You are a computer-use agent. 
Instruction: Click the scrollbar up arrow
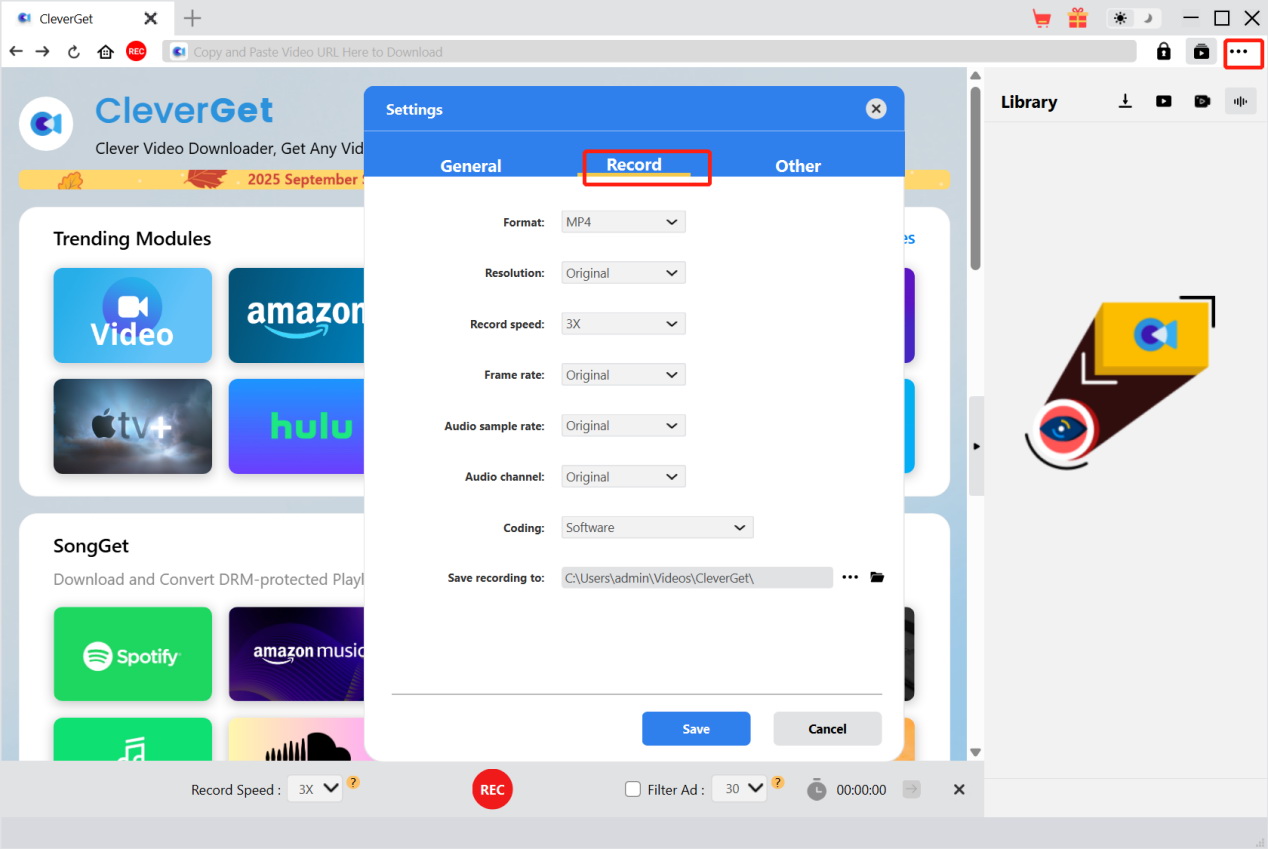(x=976, y=76)
